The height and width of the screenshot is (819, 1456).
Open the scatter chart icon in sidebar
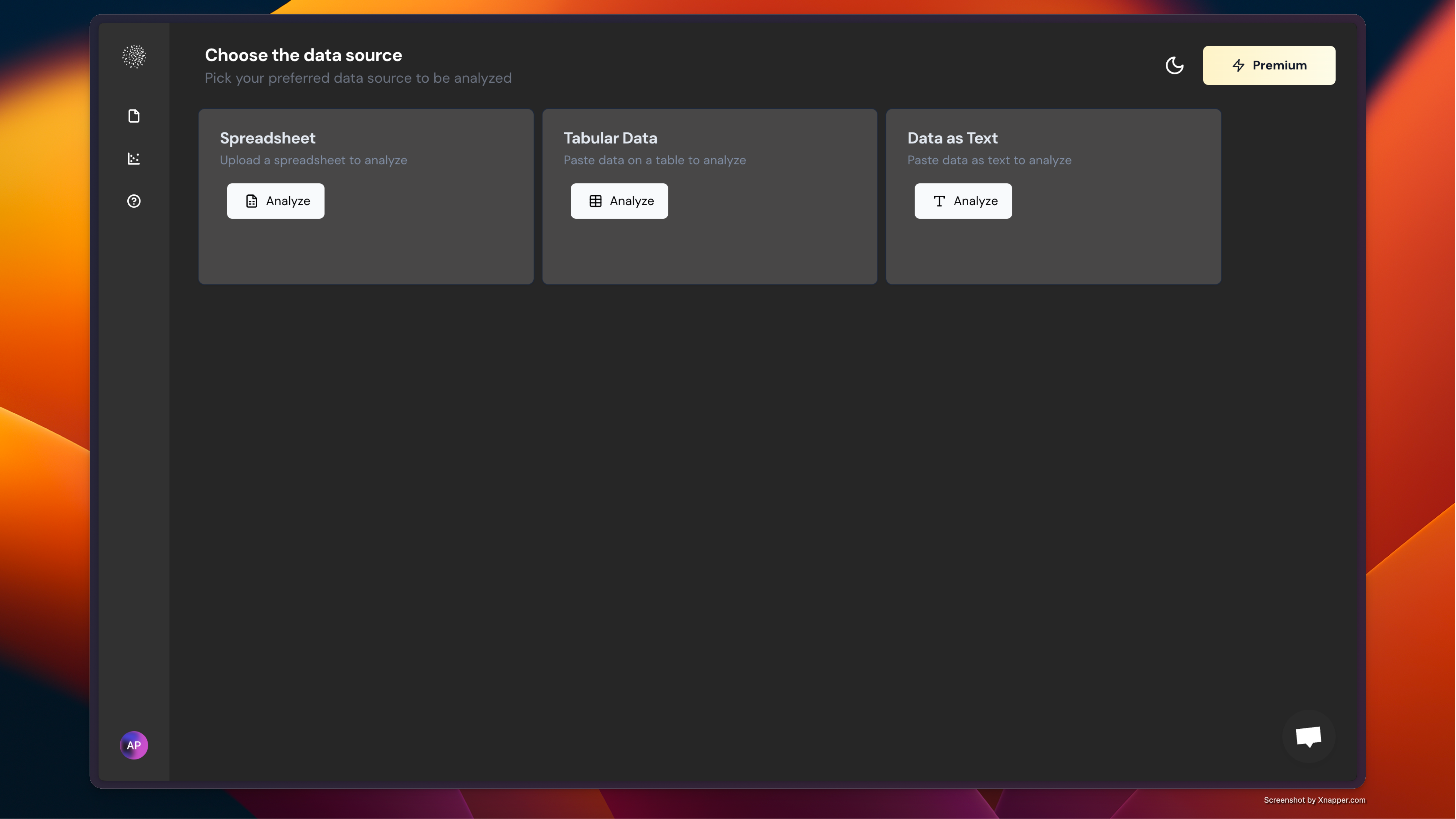click(134, 159)
